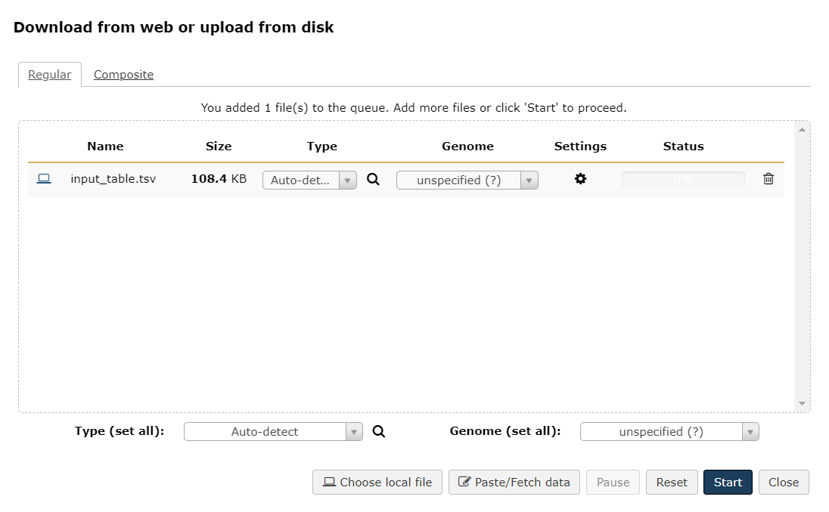Close the upload dialog

click(x=783, y=482)
